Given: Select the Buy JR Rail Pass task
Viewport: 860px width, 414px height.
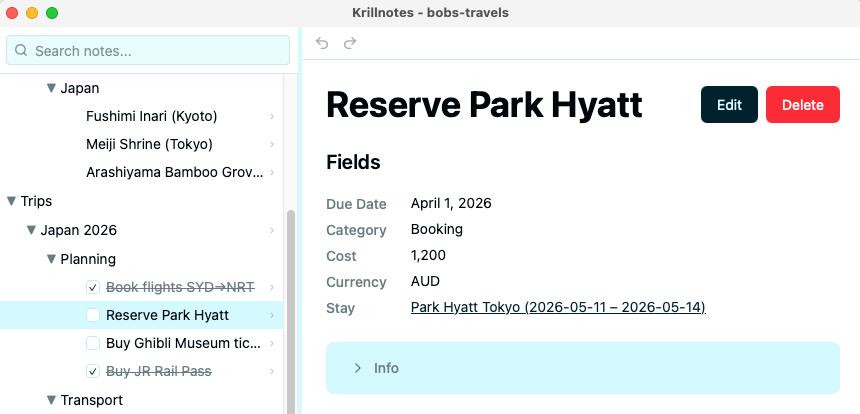Looking at the screenshot, I should [159, 371].
